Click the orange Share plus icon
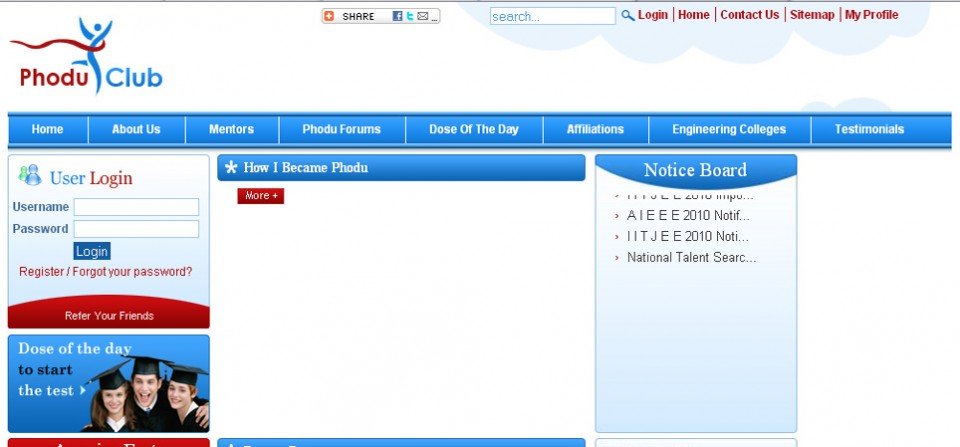Viewport: 960px width, 447px height. click(329, 16)
